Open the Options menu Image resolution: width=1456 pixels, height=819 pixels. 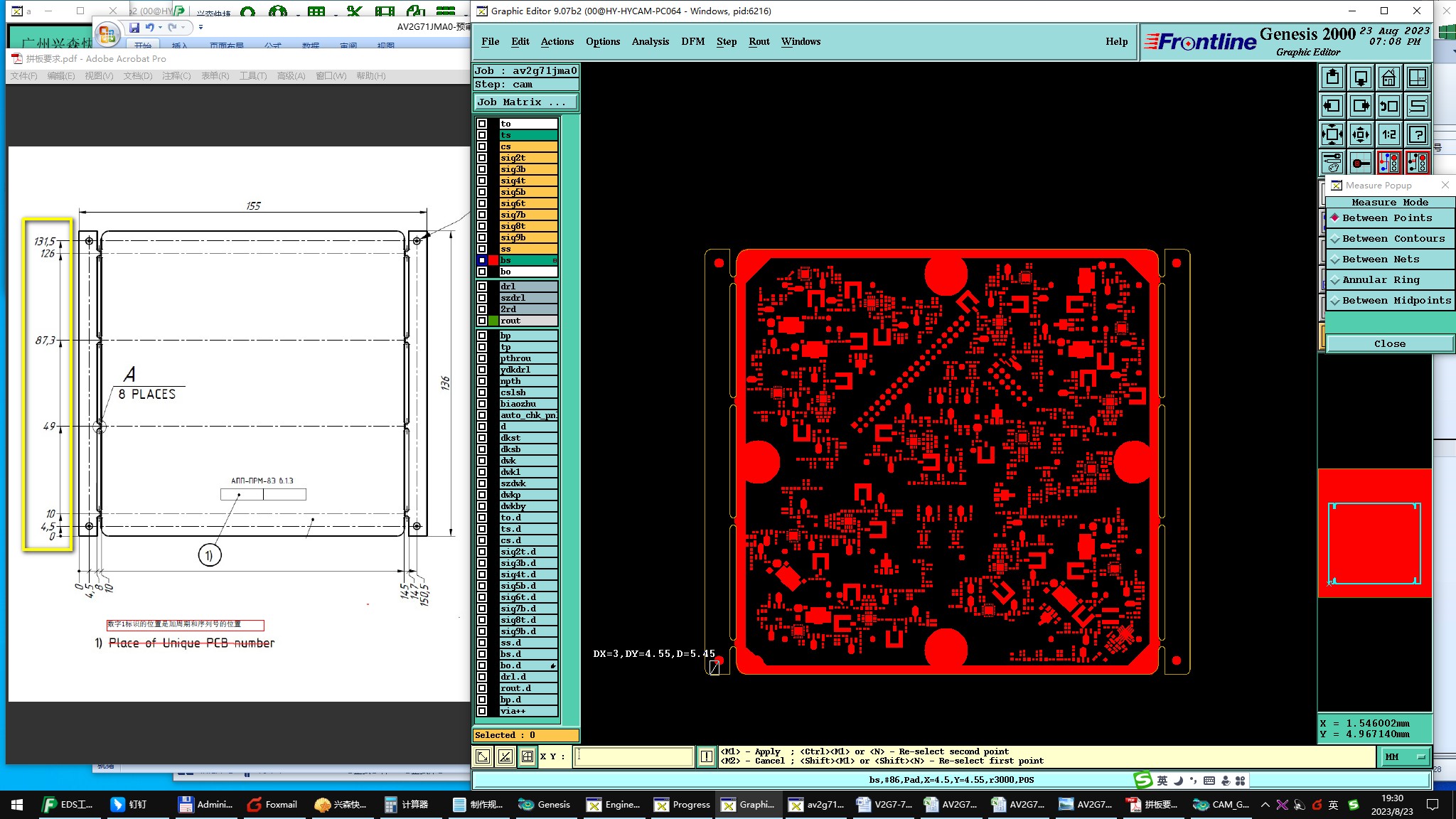(x=602, y=42)
